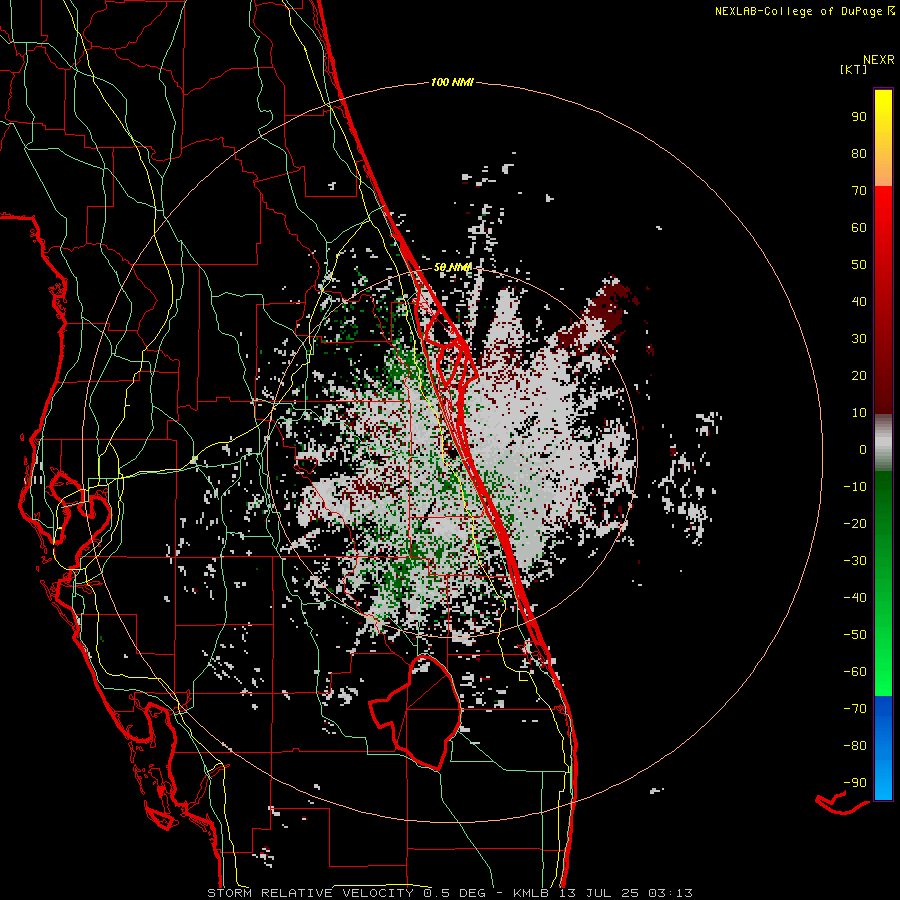The width and height of the screenshot is (900, 900).
Task: Click the -20 scale label
Action: (855, 524)
